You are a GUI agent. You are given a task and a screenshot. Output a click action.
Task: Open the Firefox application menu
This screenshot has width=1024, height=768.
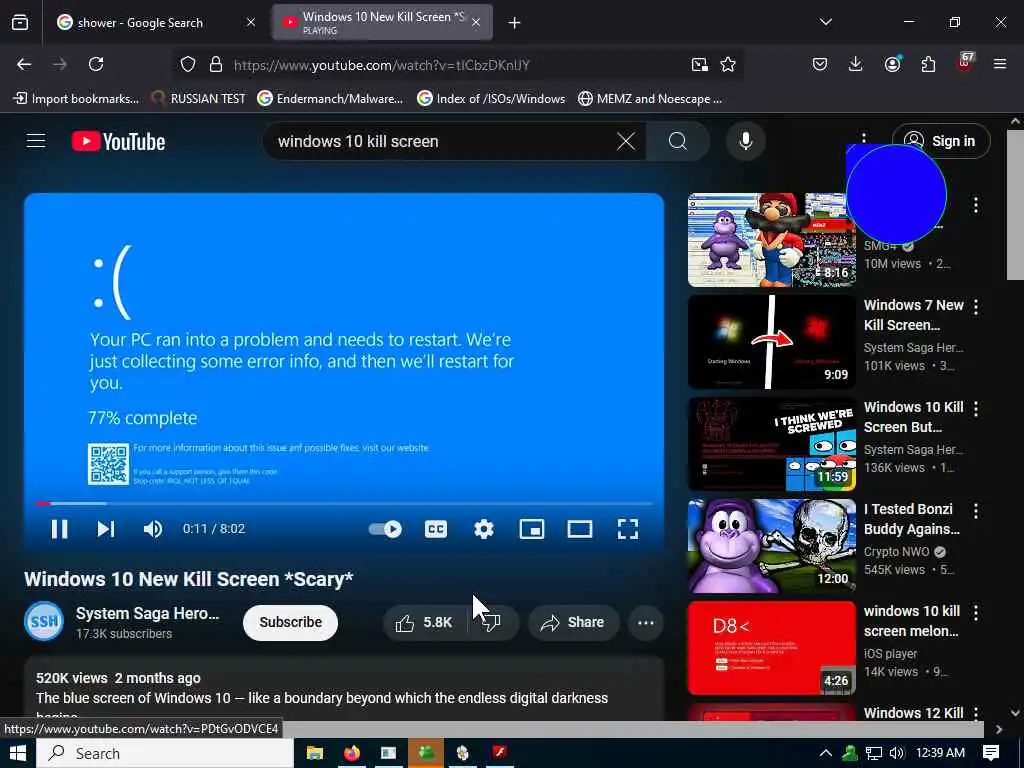tap(1000, 64)
